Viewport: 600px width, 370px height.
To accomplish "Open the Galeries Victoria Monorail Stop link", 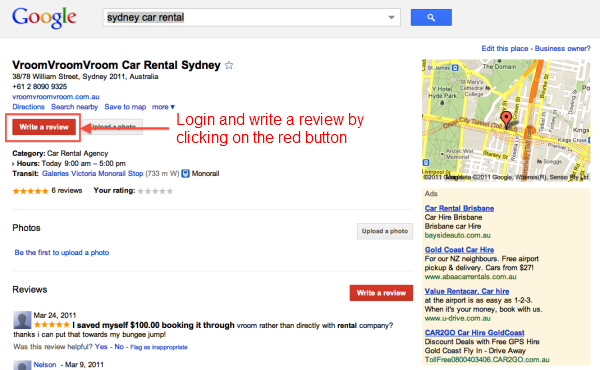I will point(93,173).
